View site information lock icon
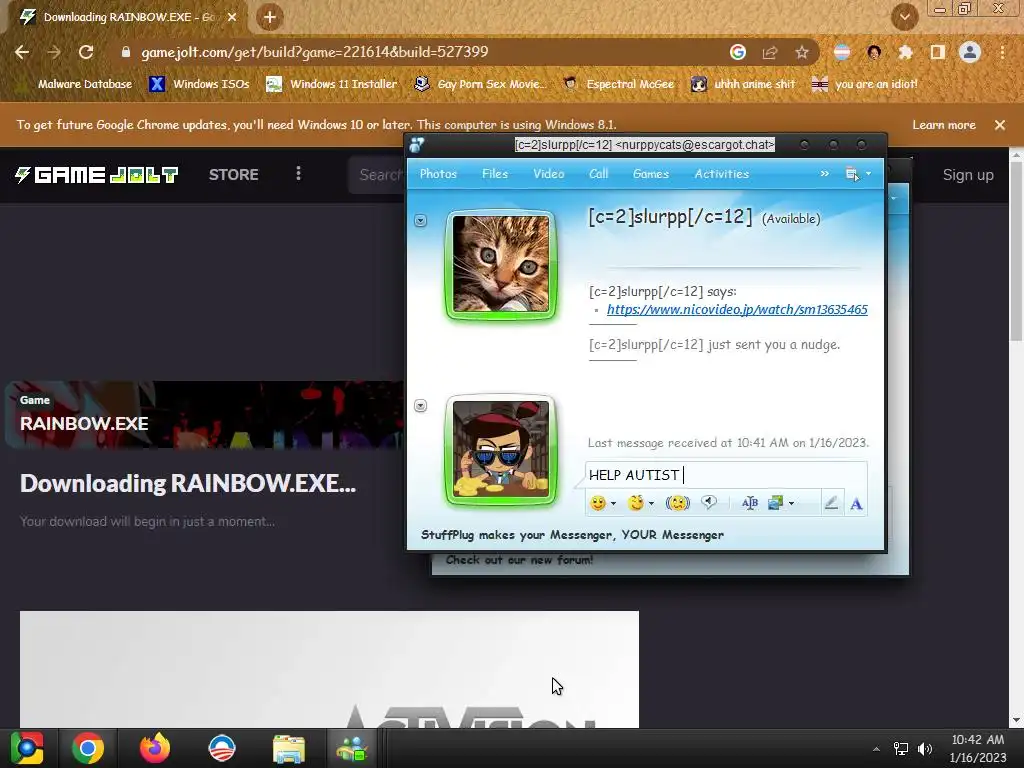Image resolution: width=1024 pixels, height=768 pixels. pyautogui.click(x=126, y=52)
